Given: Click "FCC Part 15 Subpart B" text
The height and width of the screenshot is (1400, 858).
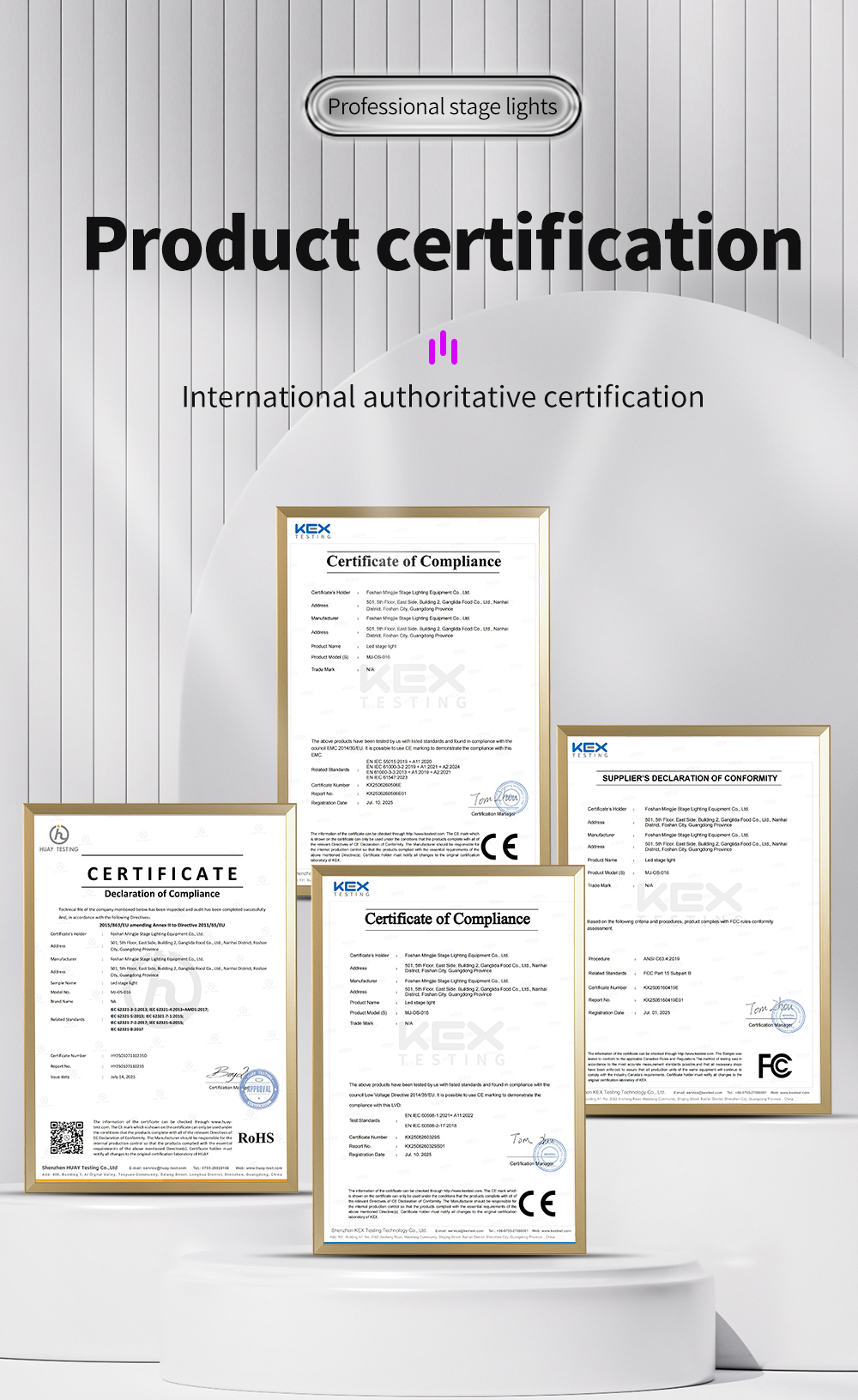Looking at the screenshot, I should coord(668,974).
